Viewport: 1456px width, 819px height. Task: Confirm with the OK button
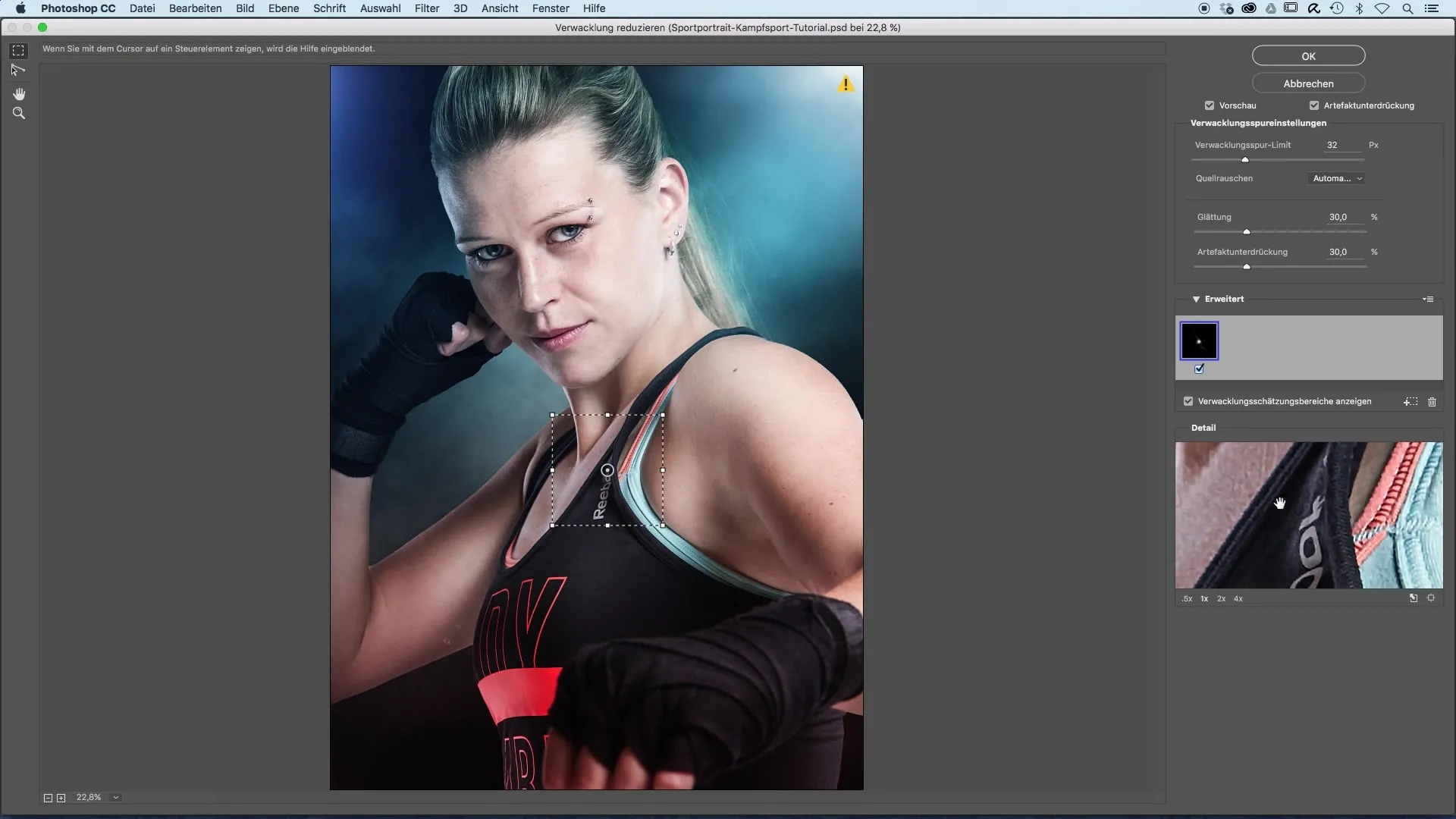pos(1308,56)
